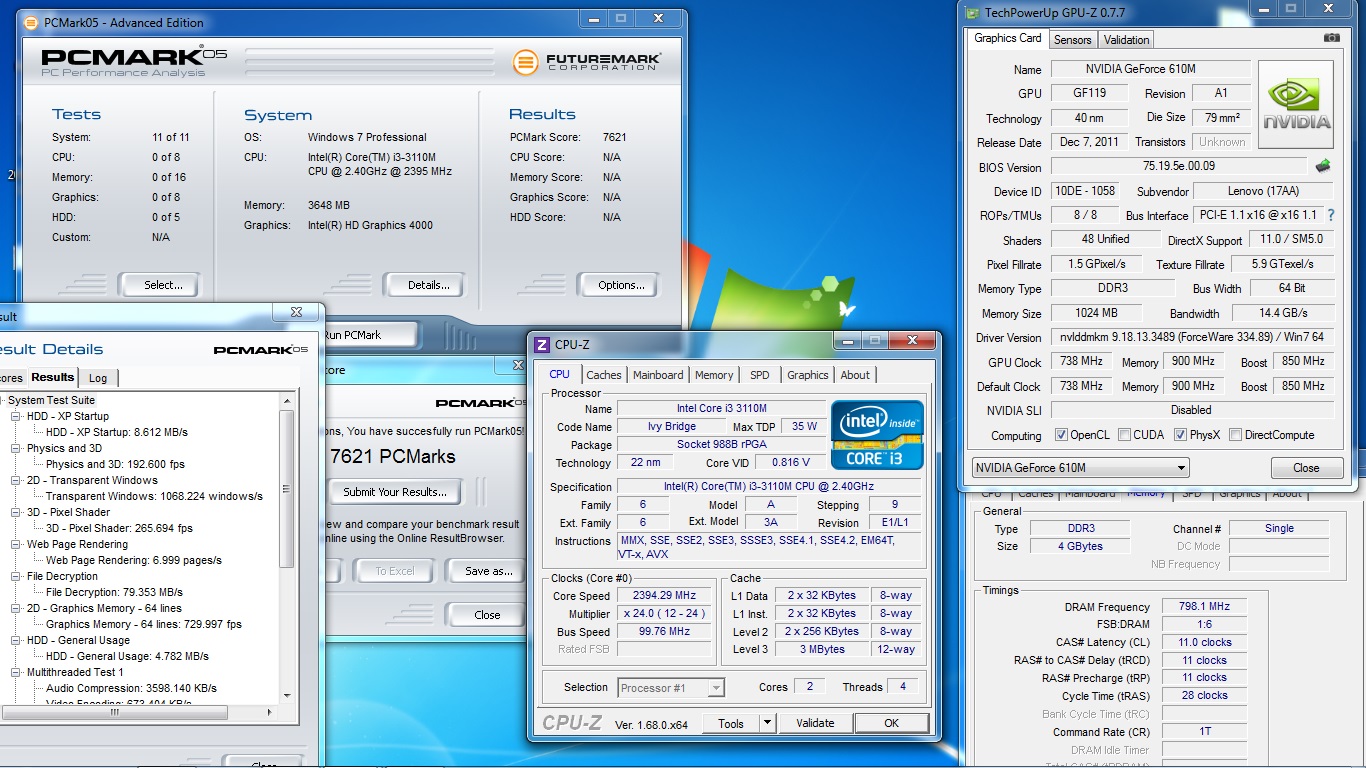This screenshot has width=1366, height=768.
Task: Select the Graphics Card tab in GPU-Z
Action: pyautogui.click(x=1008, y=38)
